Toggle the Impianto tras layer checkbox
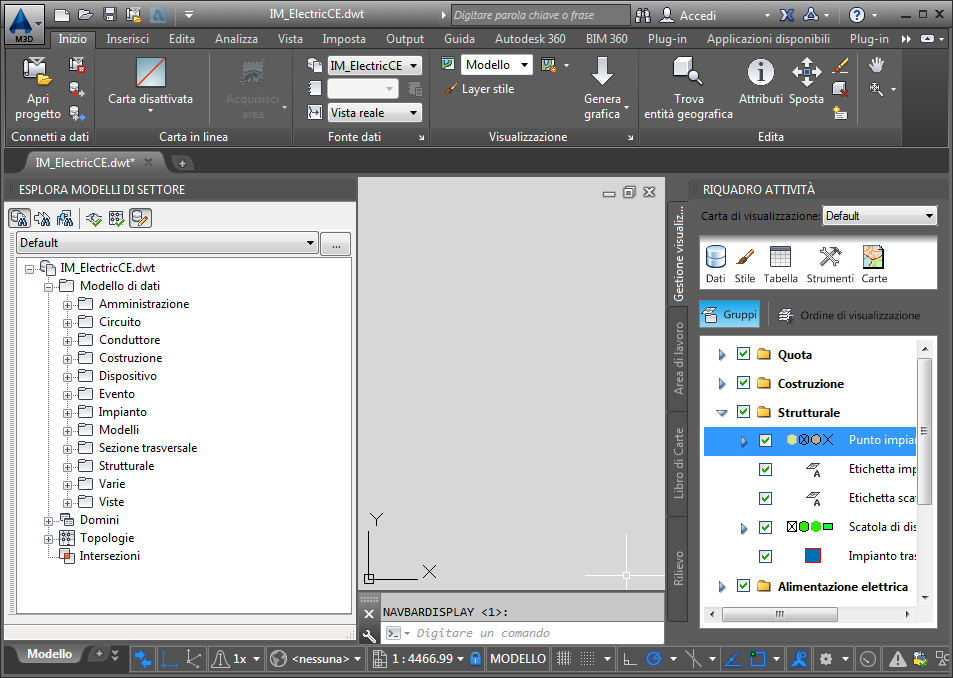Viewport: 953px width, 678px height. click(765, 556)
